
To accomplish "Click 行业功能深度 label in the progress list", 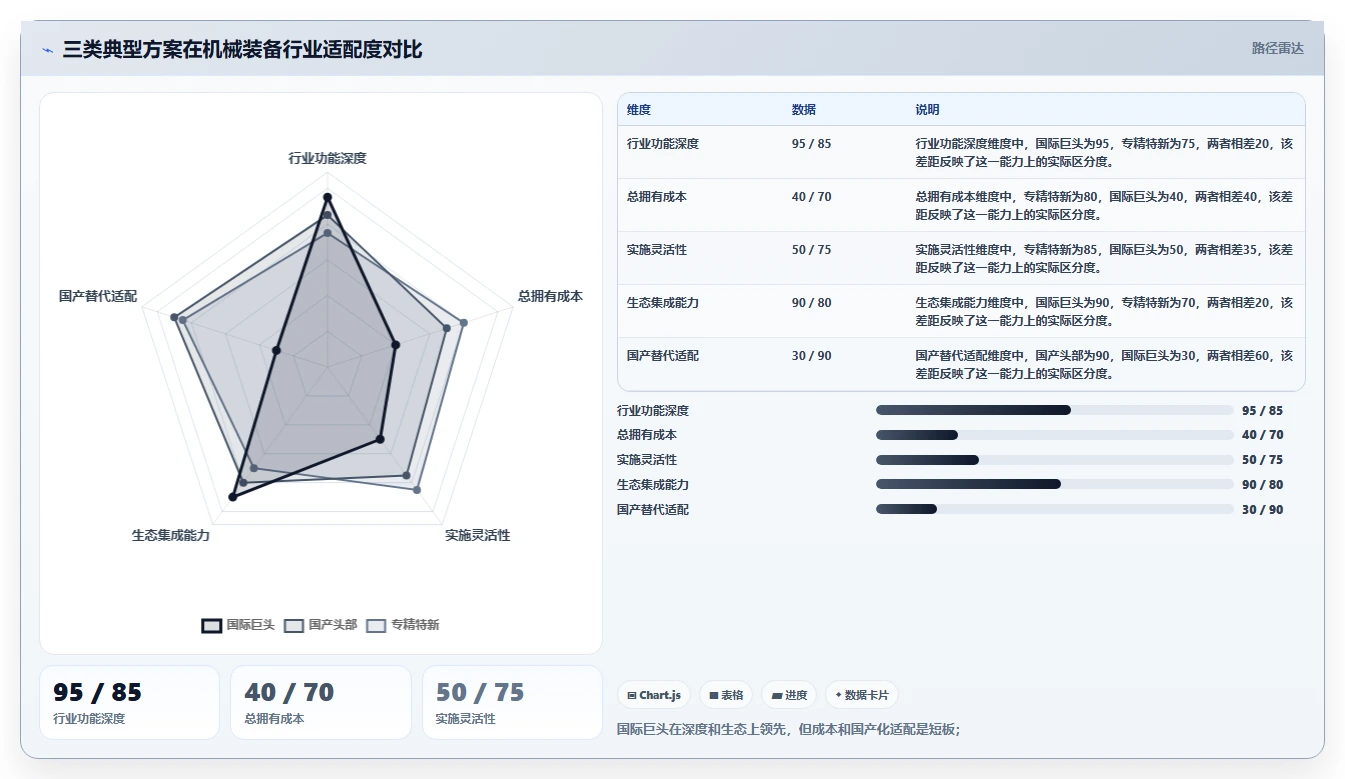I will point(653,410).
